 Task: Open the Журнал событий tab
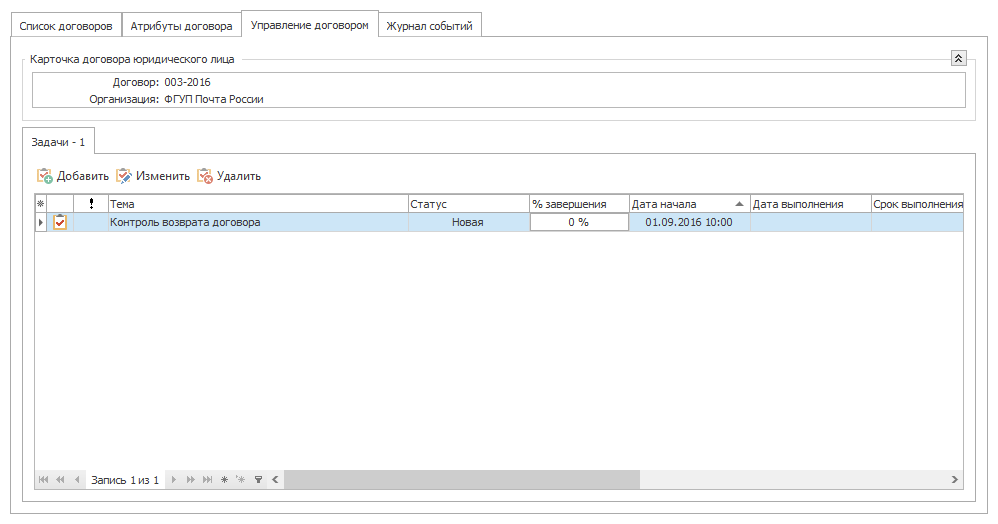[x=430, y=26]
